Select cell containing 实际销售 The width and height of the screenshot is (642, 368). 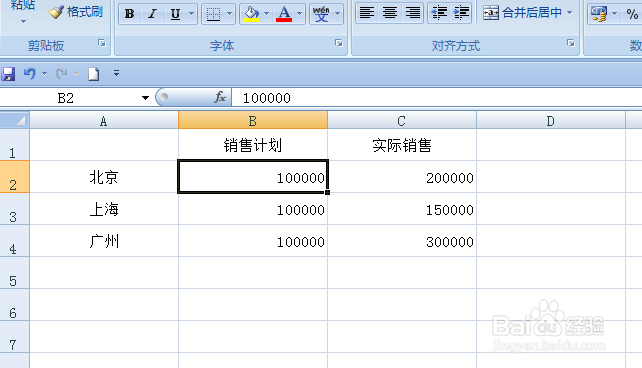pyautogui.click(x=402, y=145)
